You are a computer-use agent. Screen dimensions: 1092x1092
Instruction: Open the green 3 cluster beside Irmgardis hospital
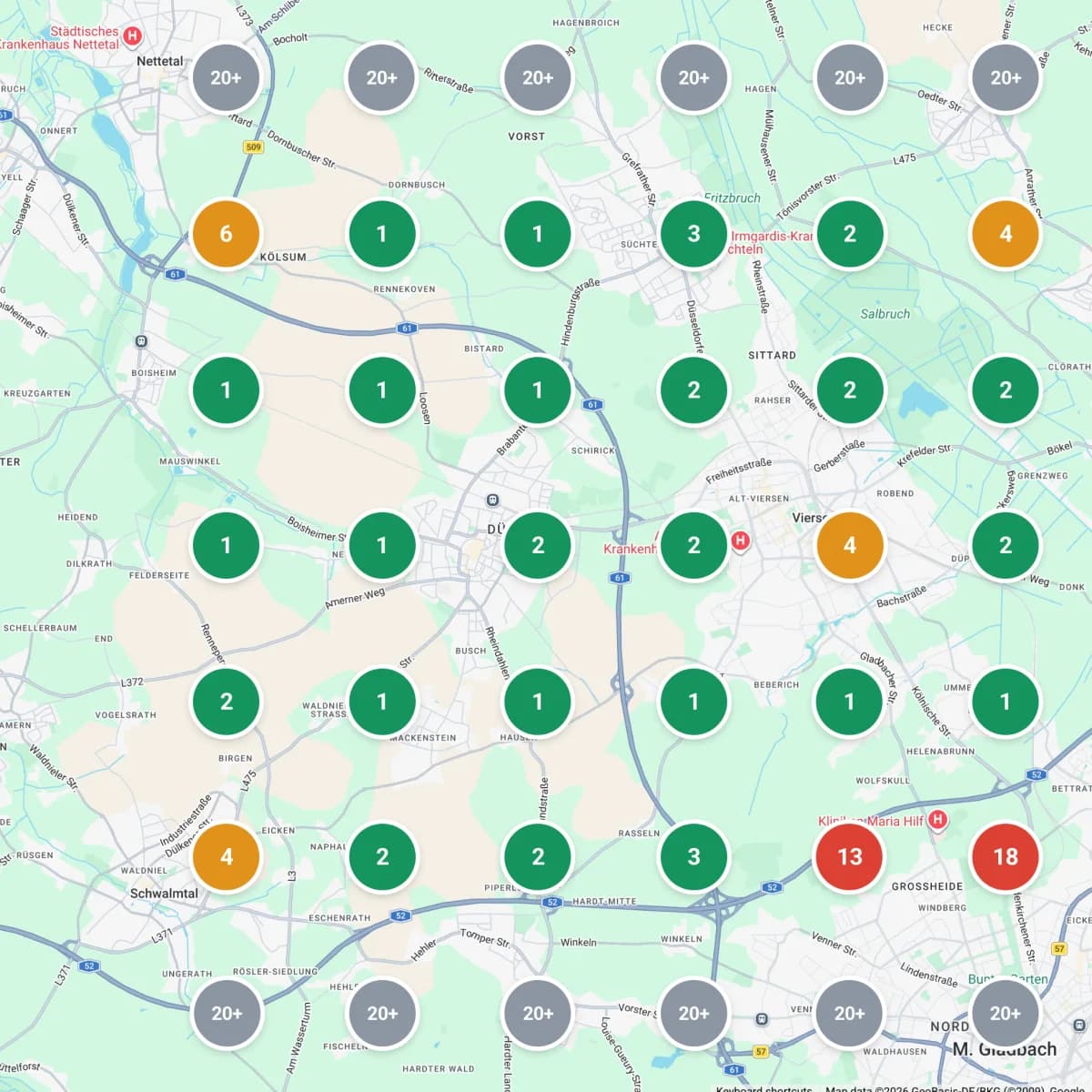tap(693, 234)
